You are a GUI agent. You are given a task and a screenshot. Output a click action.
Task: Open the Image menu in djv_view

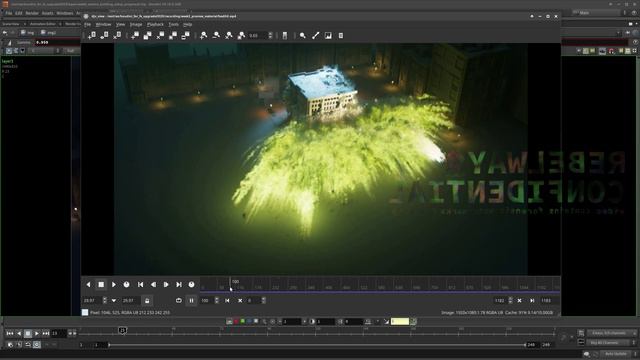pyautogui.click(x=136, y=24)
